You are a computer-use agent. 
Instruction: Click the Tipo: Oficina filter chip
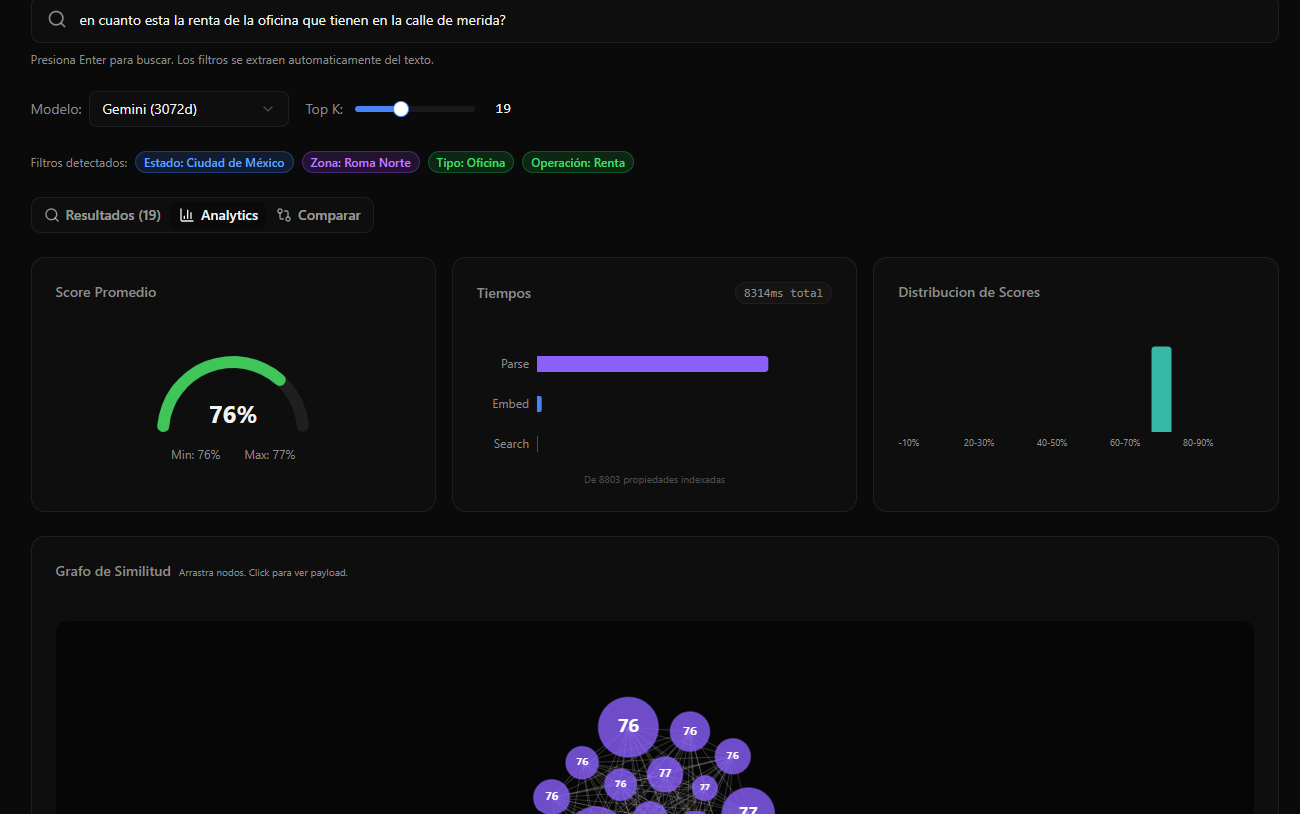click(x=471, y=163)
